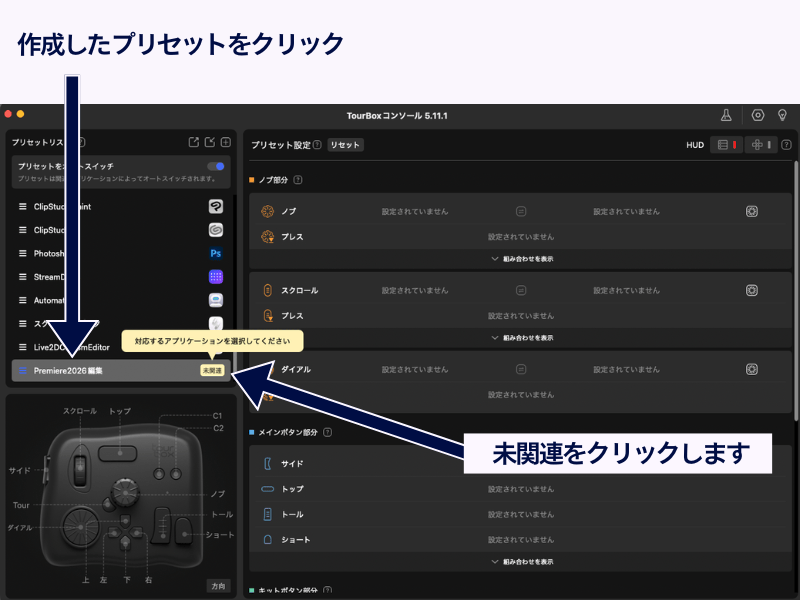
Task: Click the 未関連 badge on the Premiere preset
Action: point(212,371)
